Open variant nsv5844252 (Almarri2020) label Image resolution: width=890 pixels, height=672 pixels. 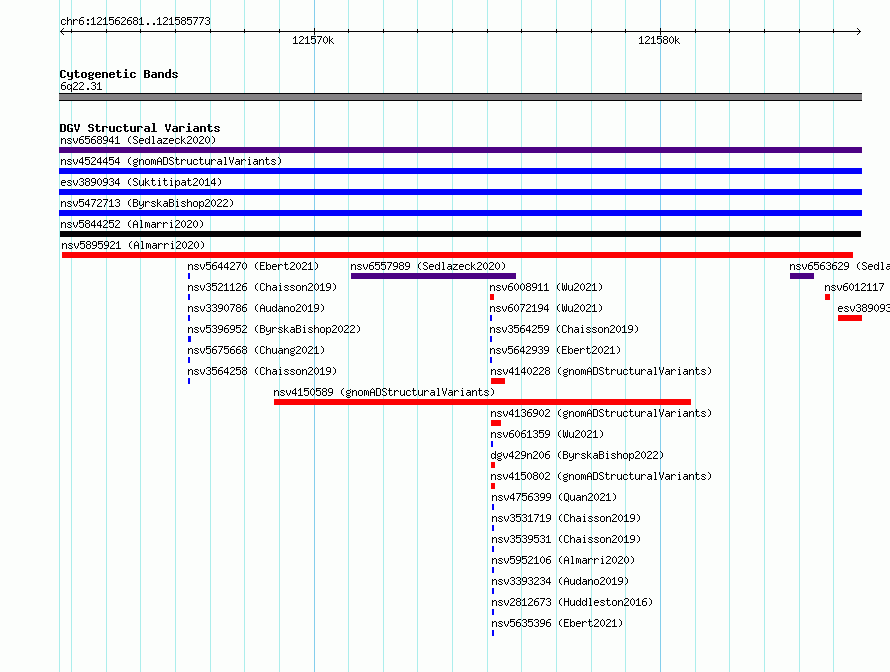tap(132, 224)
